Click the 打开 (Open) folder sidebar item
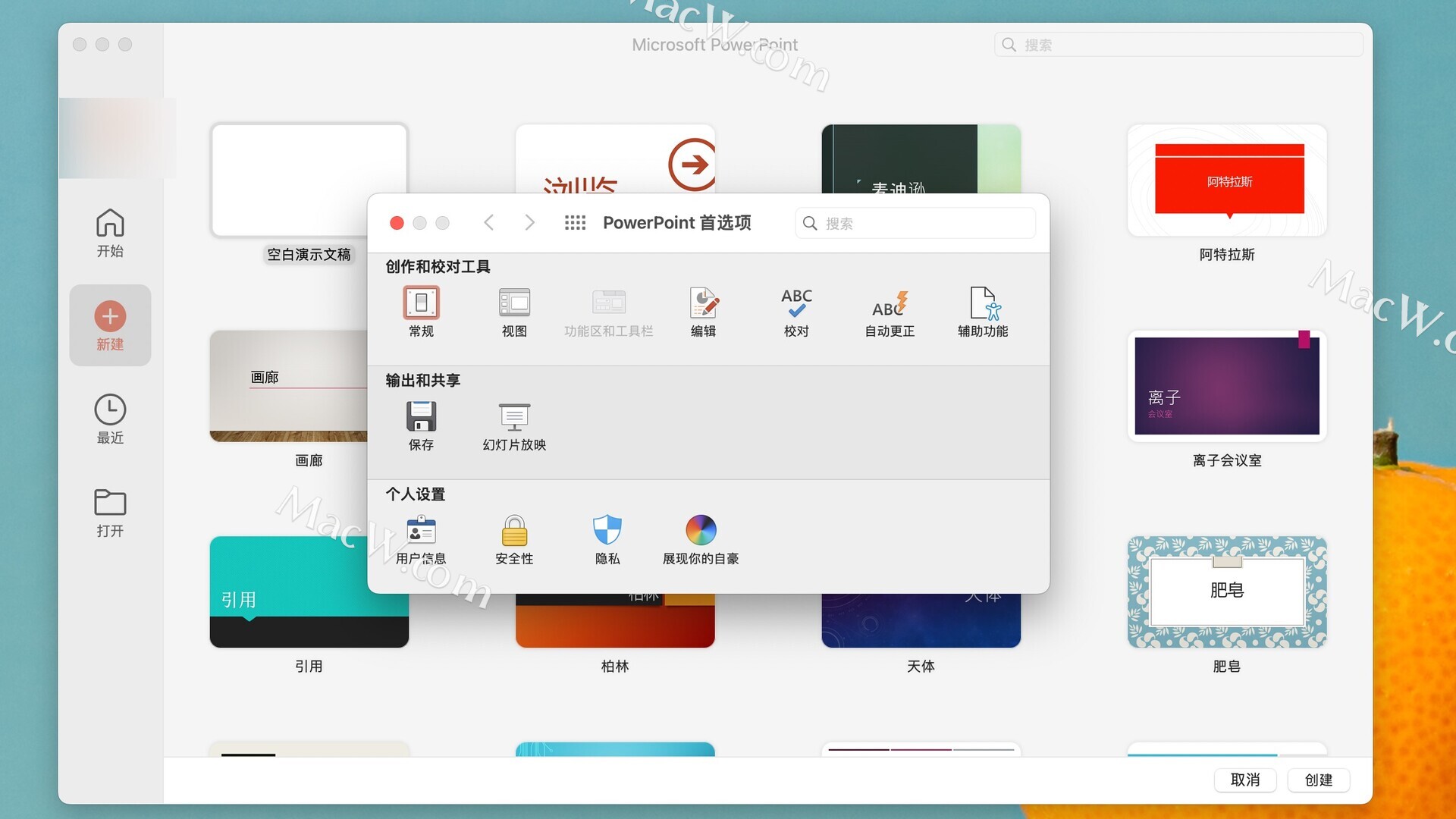The image size is (1456, 819). 110,513
